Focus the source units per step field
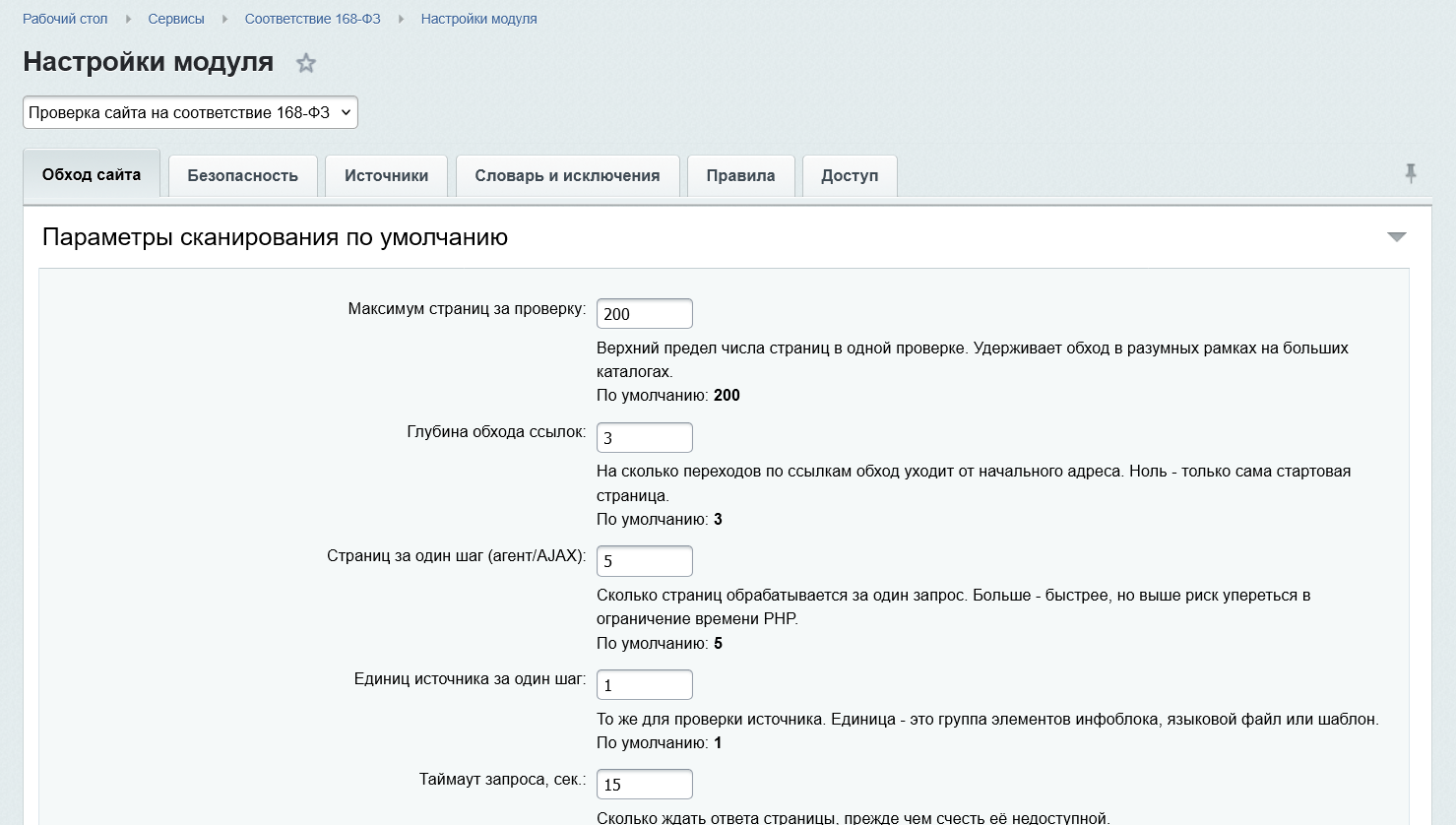Viewport: 1456px width, 825px height. (645, 685)
